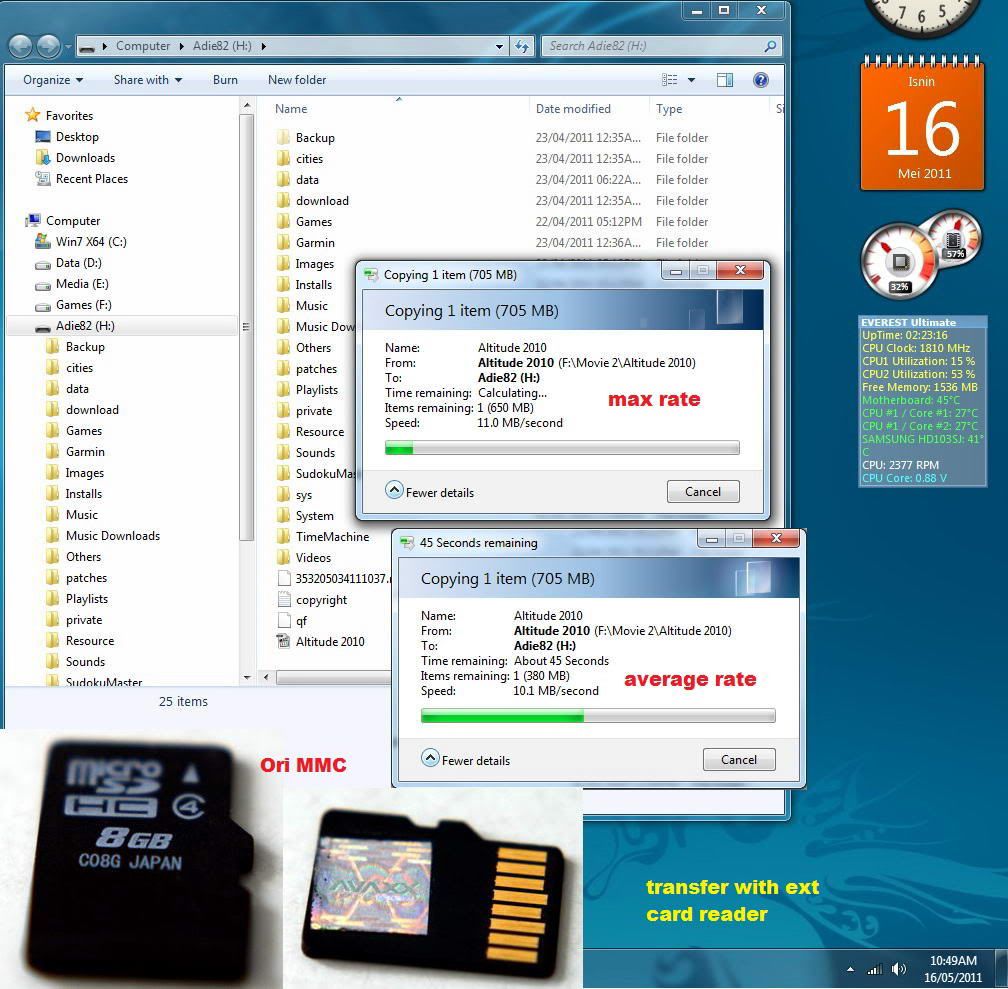
Task: Open the Organize dropdown menu
Action: [x=53, y=80]
